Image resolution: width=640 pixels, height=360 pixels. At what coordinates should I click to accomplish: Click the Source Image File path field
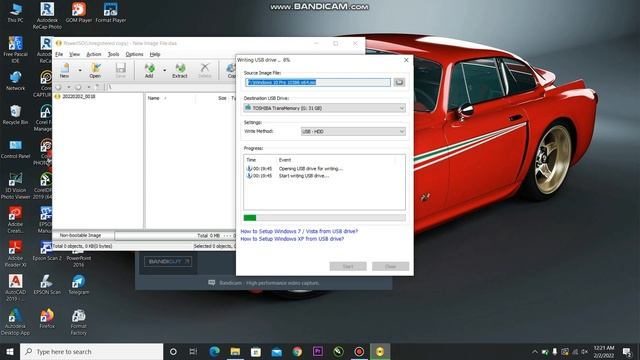(318, 82)
